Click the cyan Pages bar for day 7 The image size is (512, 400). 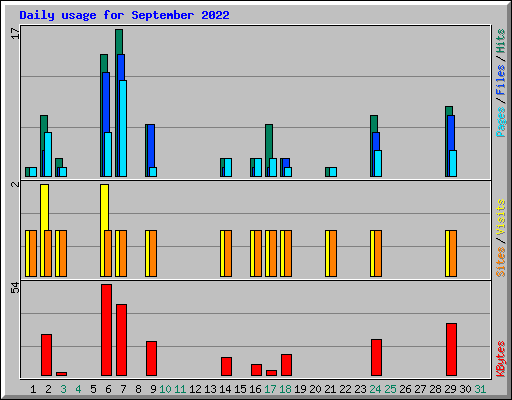[123, 128]
